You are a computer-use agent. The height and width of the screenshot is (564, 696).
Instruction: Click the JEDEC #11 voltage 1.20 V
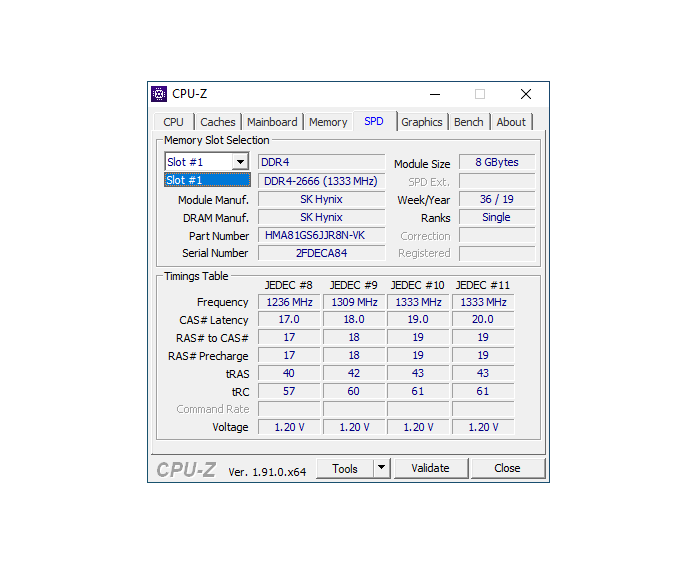click(x=483, y=427)
